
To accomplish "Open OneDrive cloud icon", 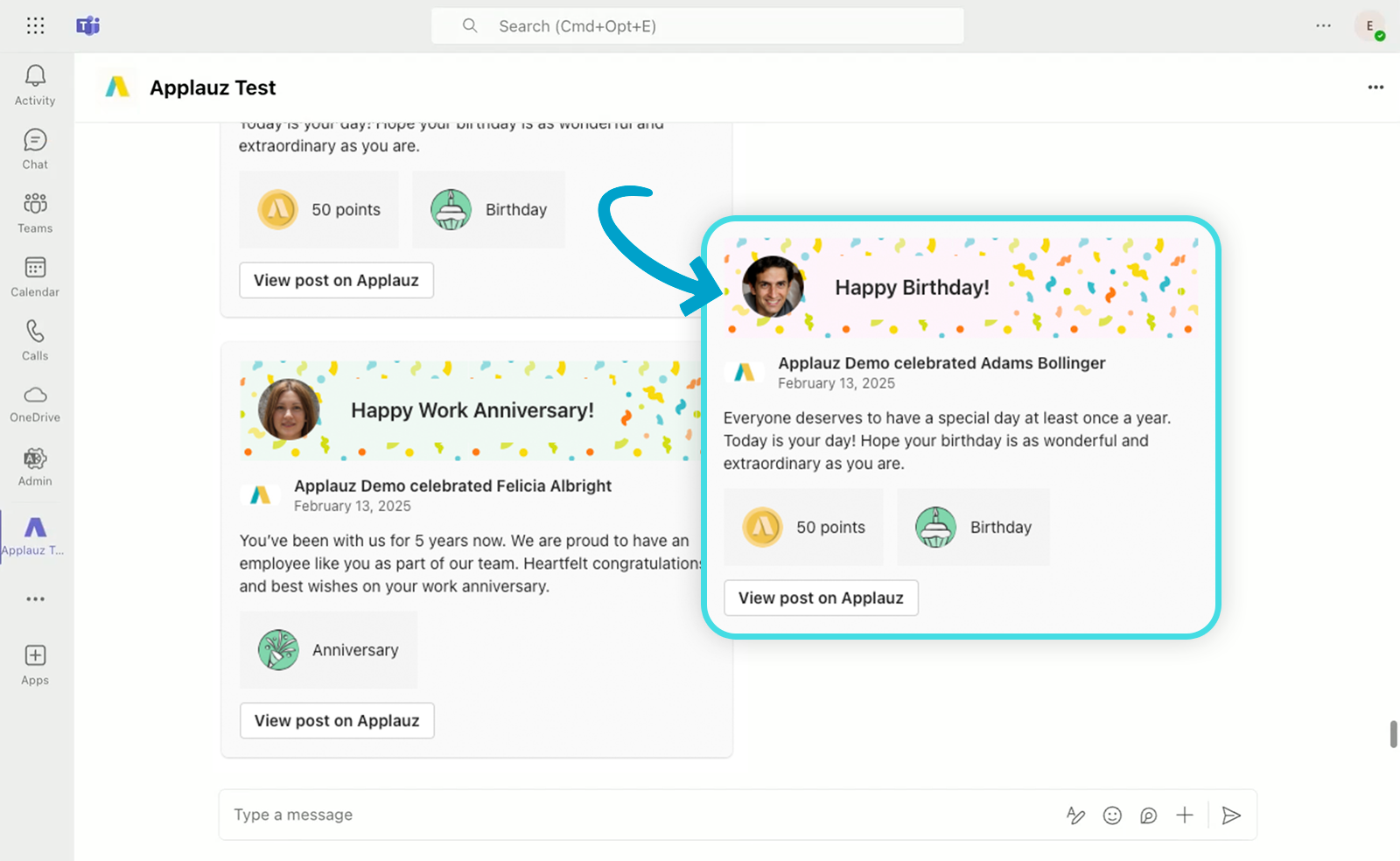I will click(35, 395).
